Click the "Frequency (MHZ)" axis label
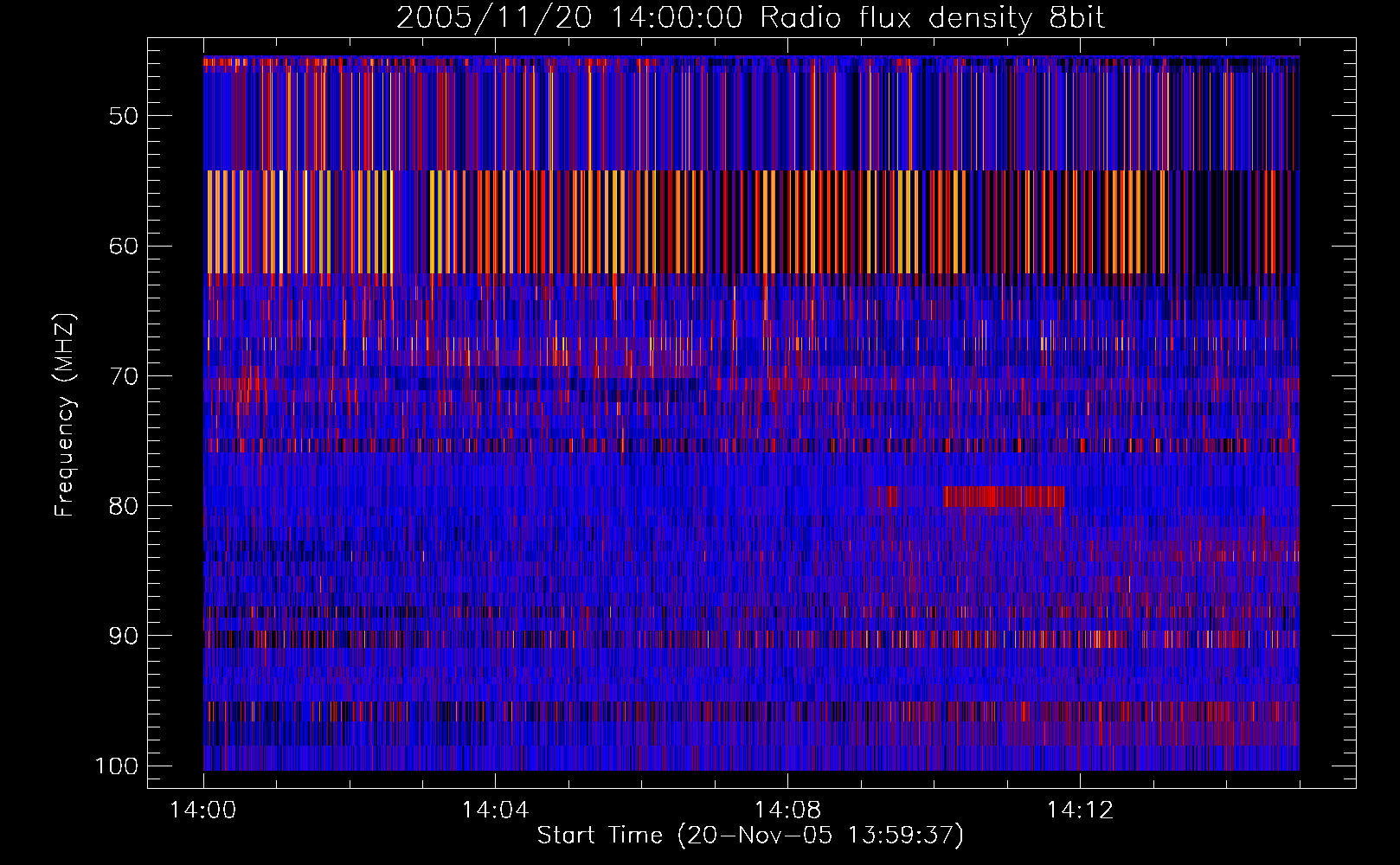Screen dimensions: 1400x865 [x=65, y=415]
